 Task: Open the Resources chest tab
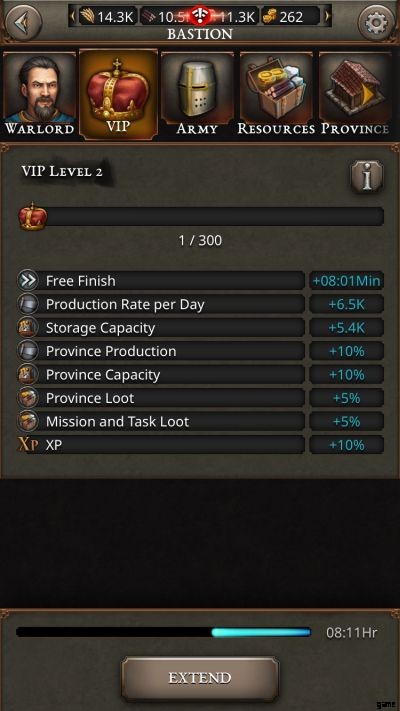(276, 94)
